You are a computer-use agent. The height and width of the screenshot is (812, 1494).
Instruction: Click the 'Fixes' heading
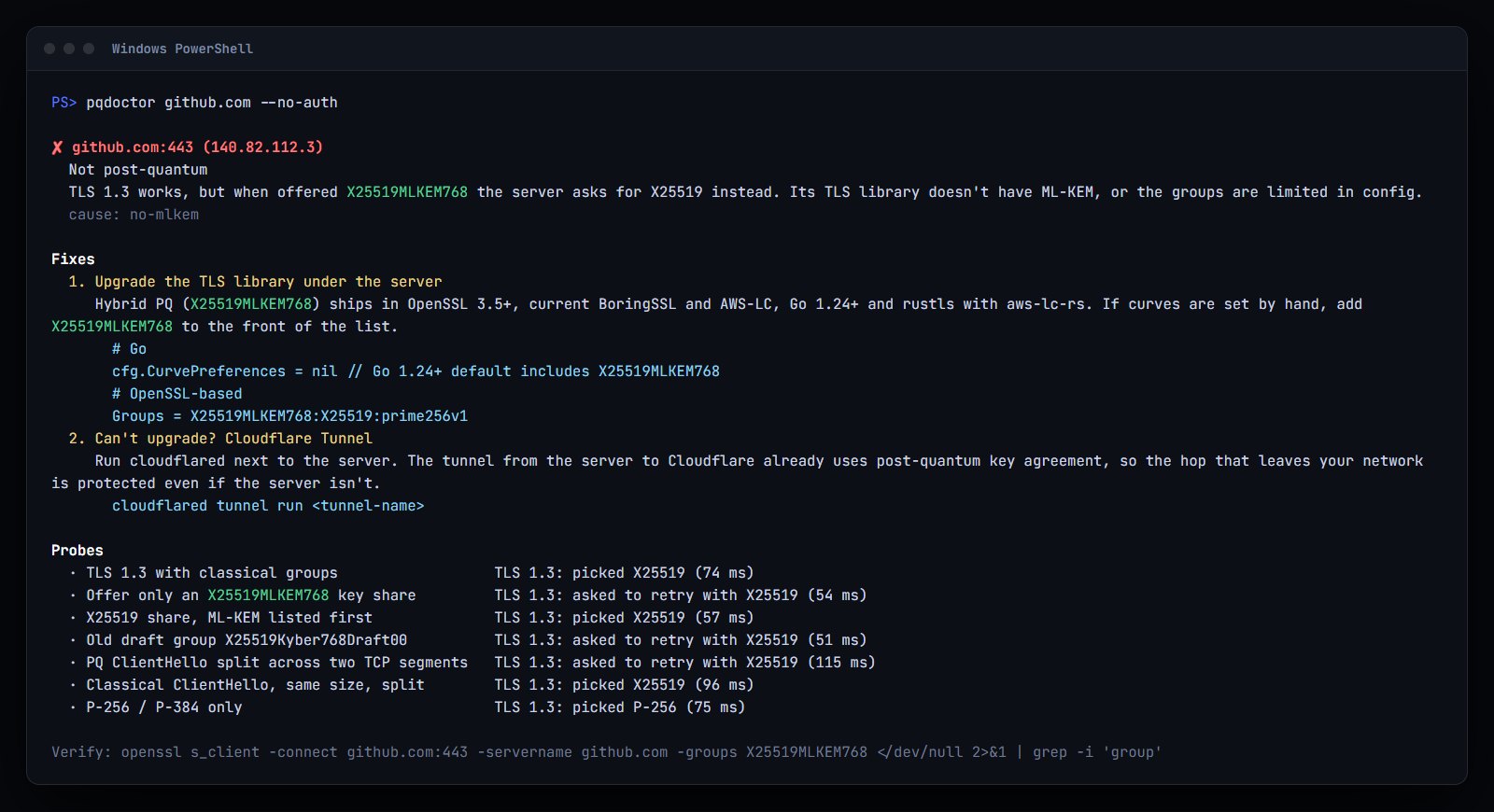point(73,259)
